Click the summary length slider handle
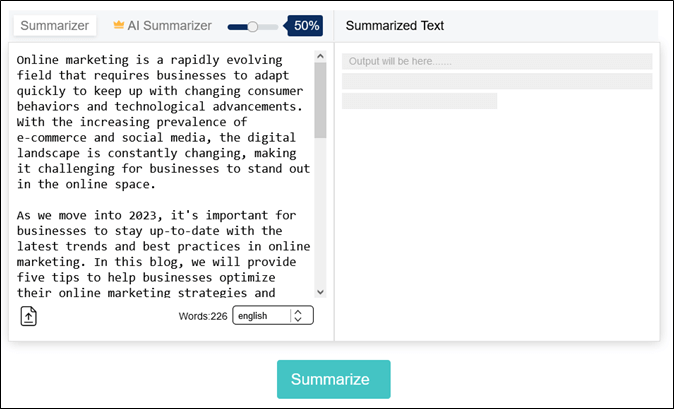Screen dimensions: 674x409 click(253, 26)
